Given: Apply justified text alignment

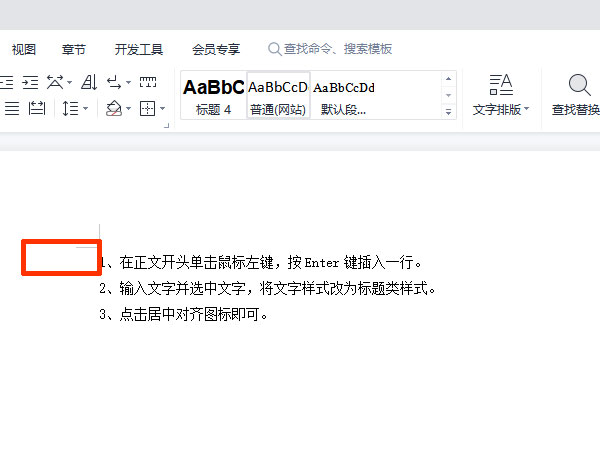Looking at the screenshot, I should coord(11,108).
